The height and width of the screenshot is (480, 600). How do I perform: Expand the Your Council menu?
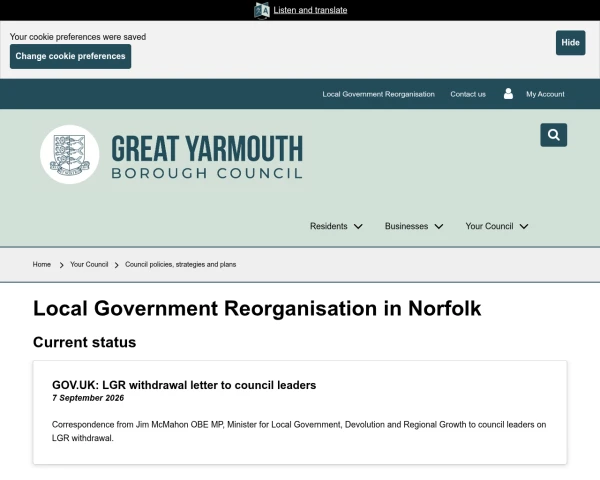click(x=496, y=226)
